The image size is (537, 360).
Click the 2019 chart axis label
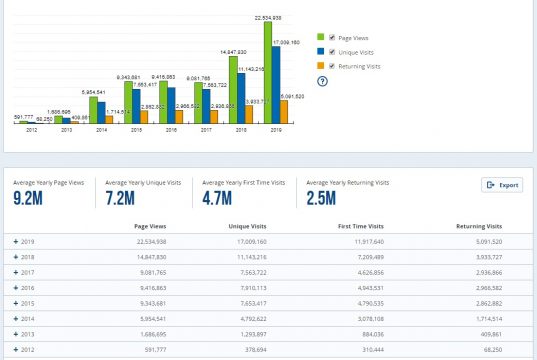(x=276, y=130)
